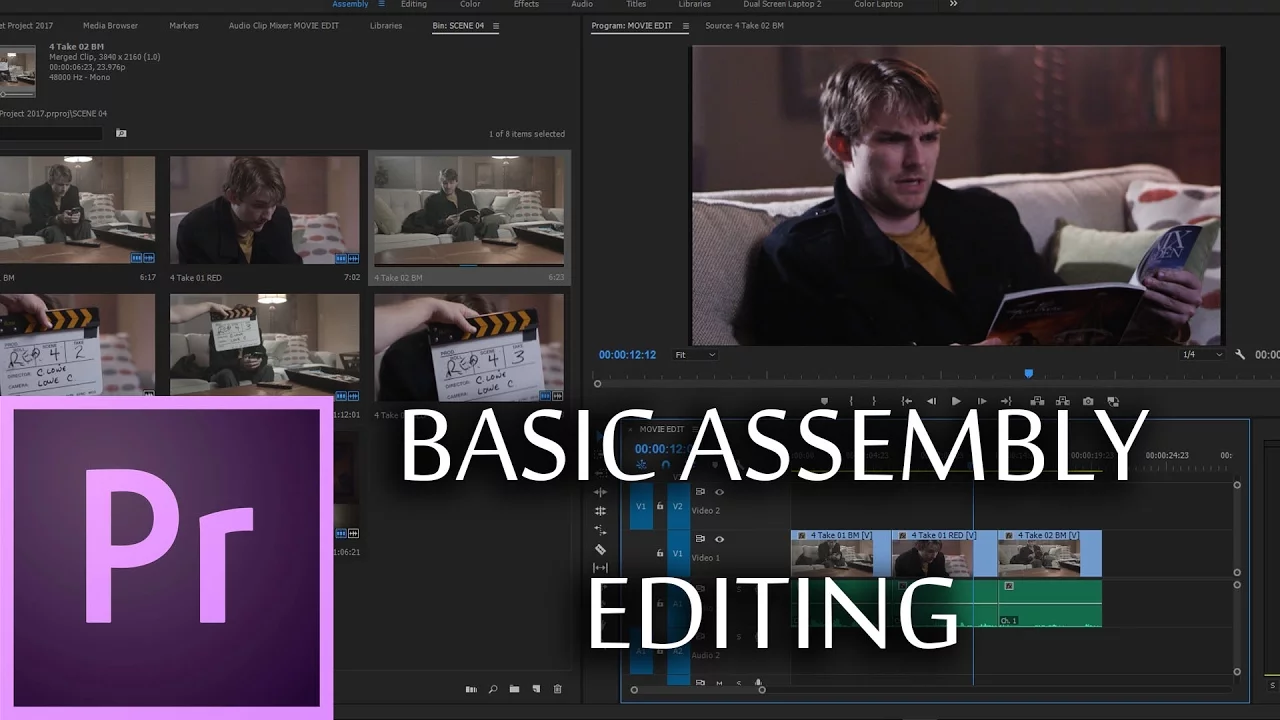Toggle the V2 track target button
This screenshot has height=720, width=1280.
677,507
